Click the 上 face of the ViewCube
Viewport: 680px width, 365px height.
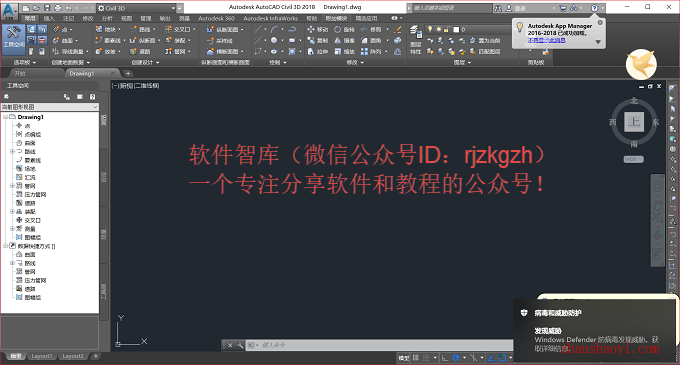[x=634, y=122]
